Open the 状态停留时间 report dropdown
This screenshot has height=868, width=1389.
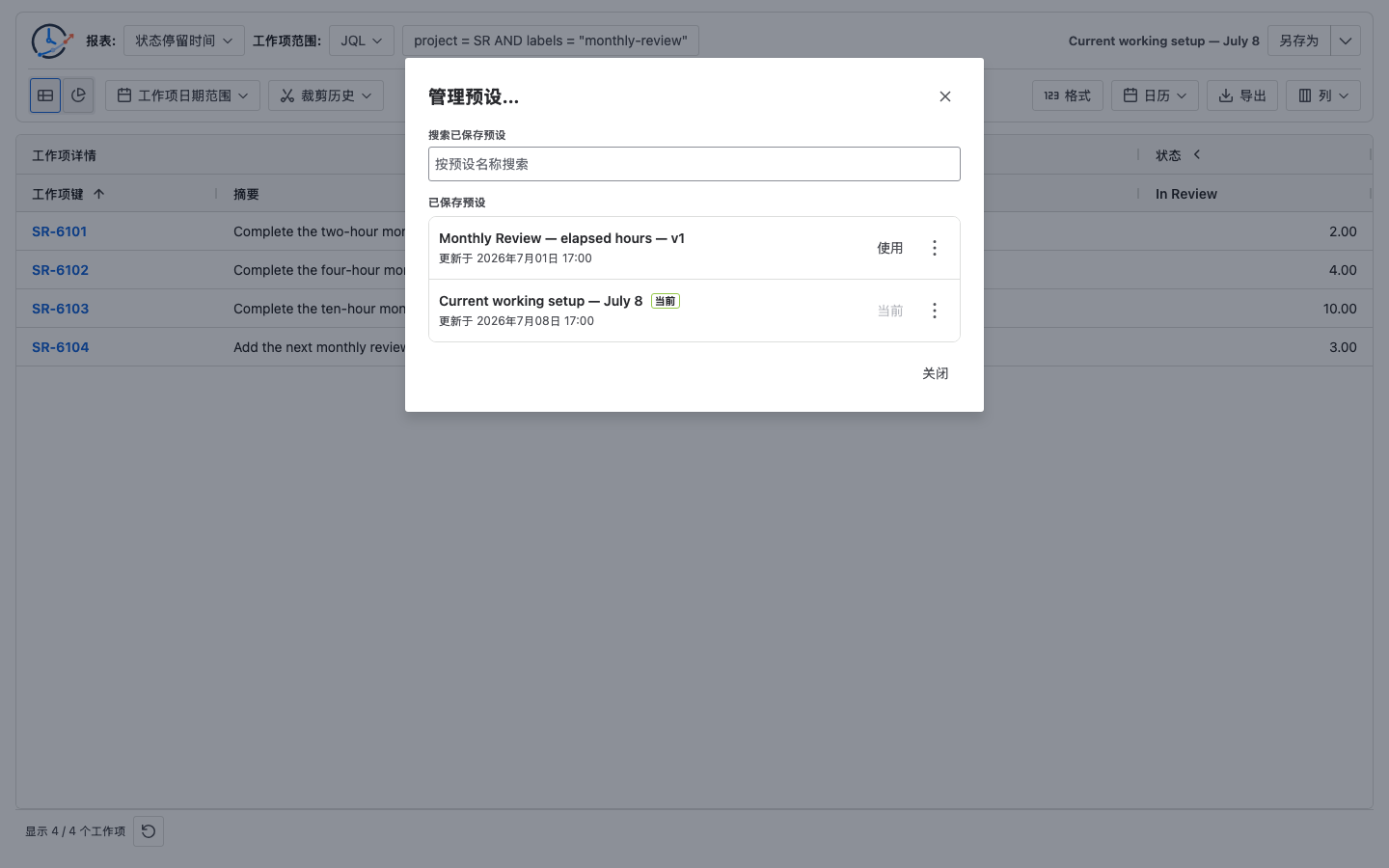coord(184,41)
